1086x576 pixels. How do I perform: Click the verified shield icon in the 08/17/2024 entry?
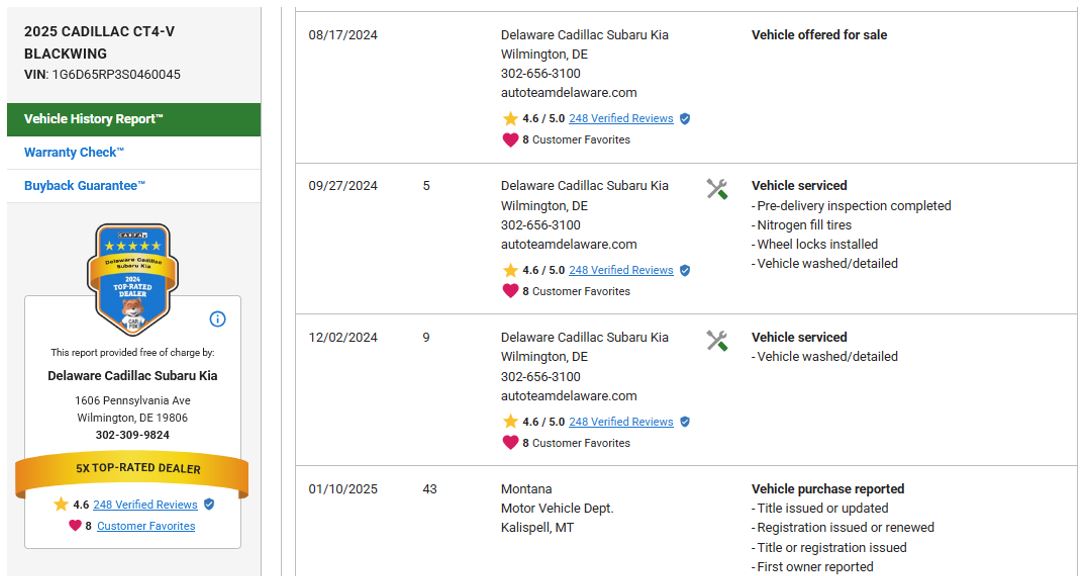pos(685,119)
